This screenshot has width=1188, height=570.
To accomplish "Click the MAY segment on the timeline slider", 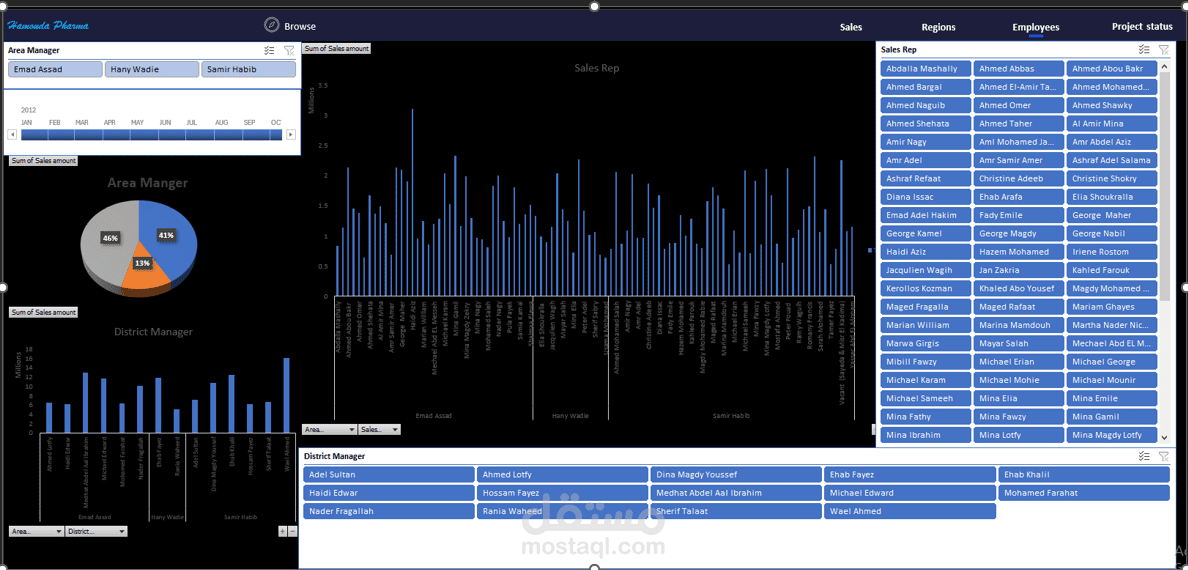I will click(137, 134).
